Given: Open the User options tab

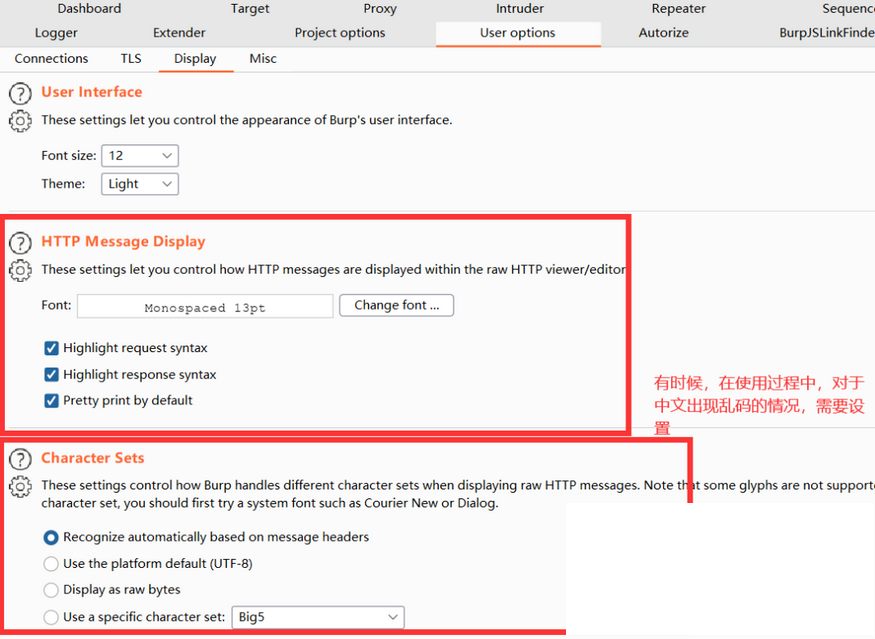Looking at the screenshot, I should [x=518, y=33].
